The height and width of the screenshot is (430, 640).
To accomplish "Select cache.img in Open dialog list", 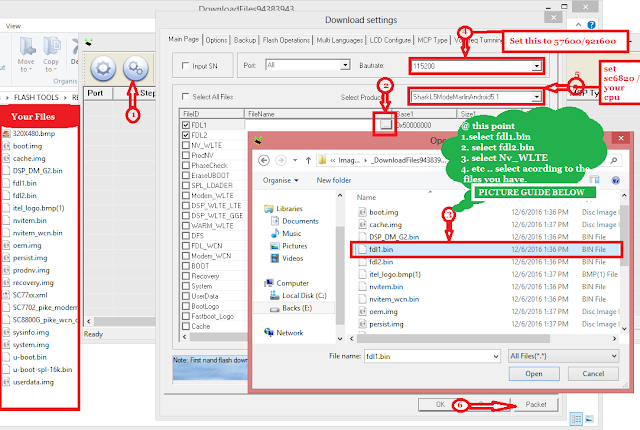I will 380,225.
